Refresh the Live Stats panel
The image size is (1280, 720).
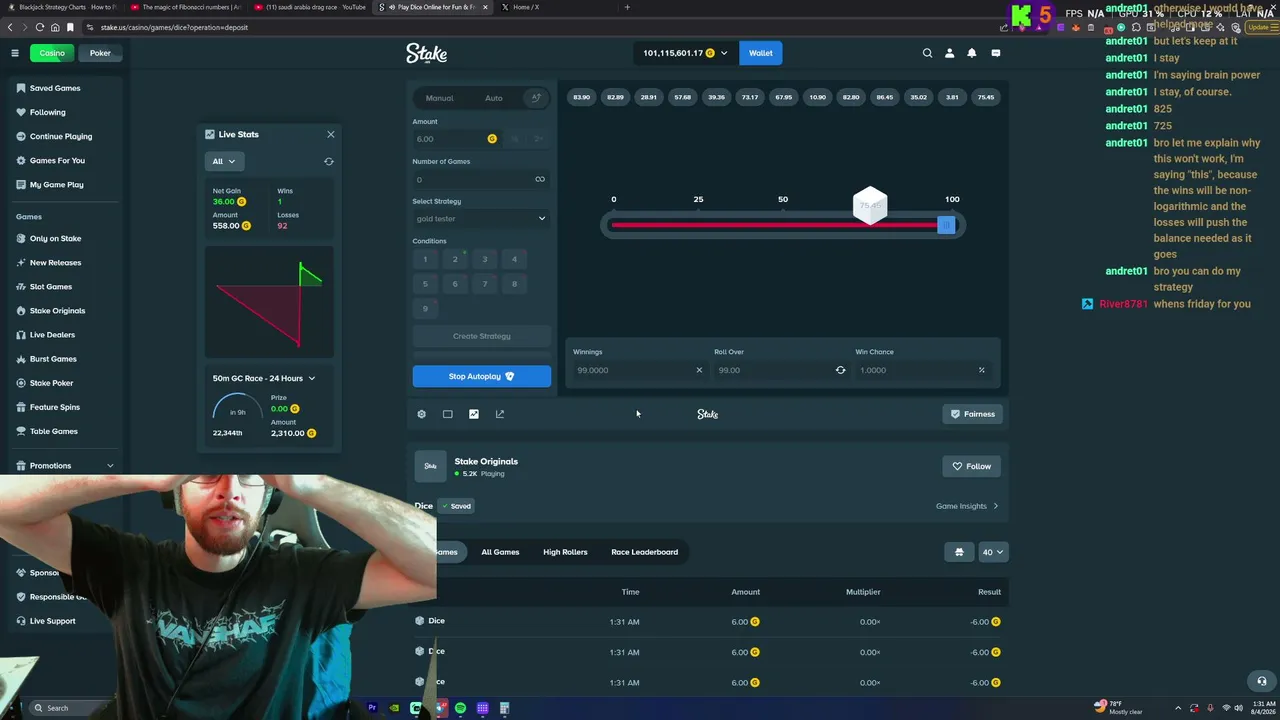(329, 161)
